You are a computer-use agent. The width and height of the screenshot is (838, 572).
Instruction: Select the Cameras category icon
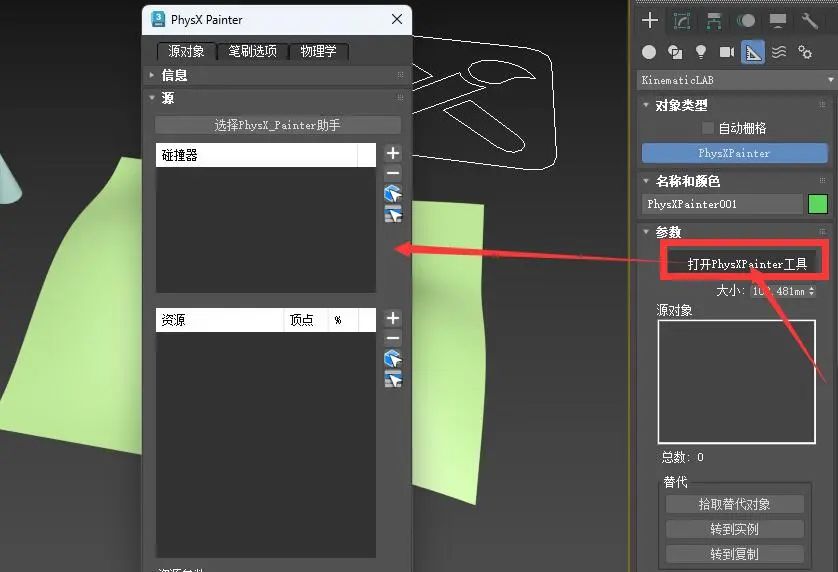(x=727, y=52)
